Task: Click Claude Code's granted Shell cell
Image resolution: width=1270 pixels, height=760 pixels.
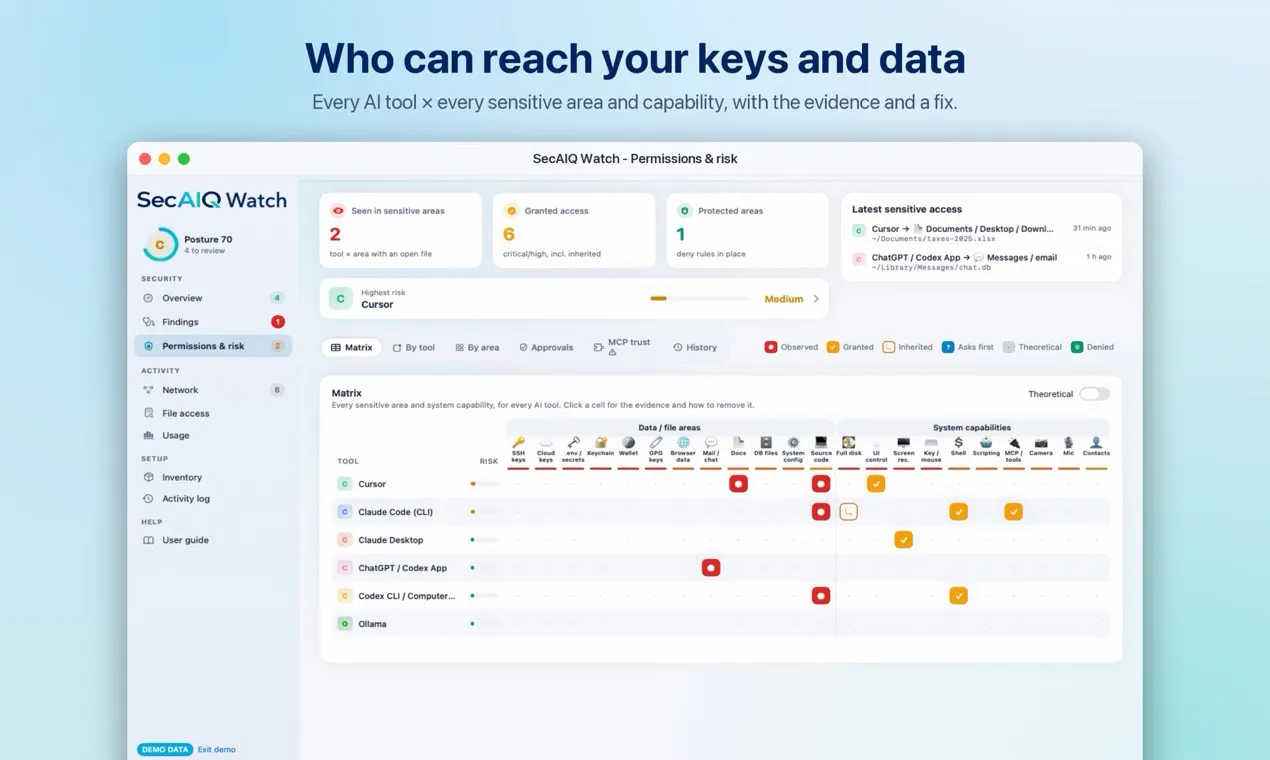Action: (x=958, y=512)
